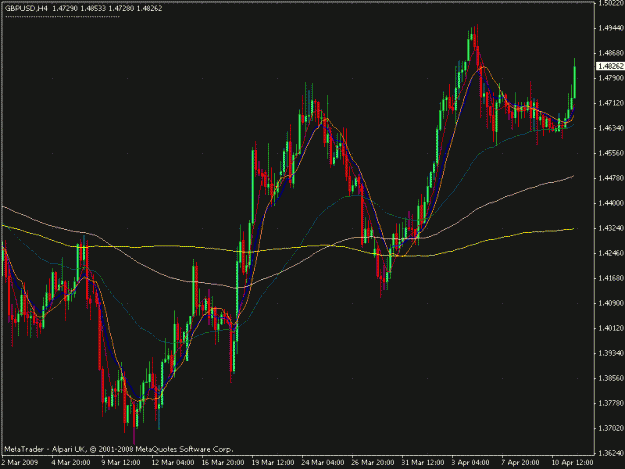Click the 16 Mar 20:00 time label

pyautogui.click(x=223, y=463)
